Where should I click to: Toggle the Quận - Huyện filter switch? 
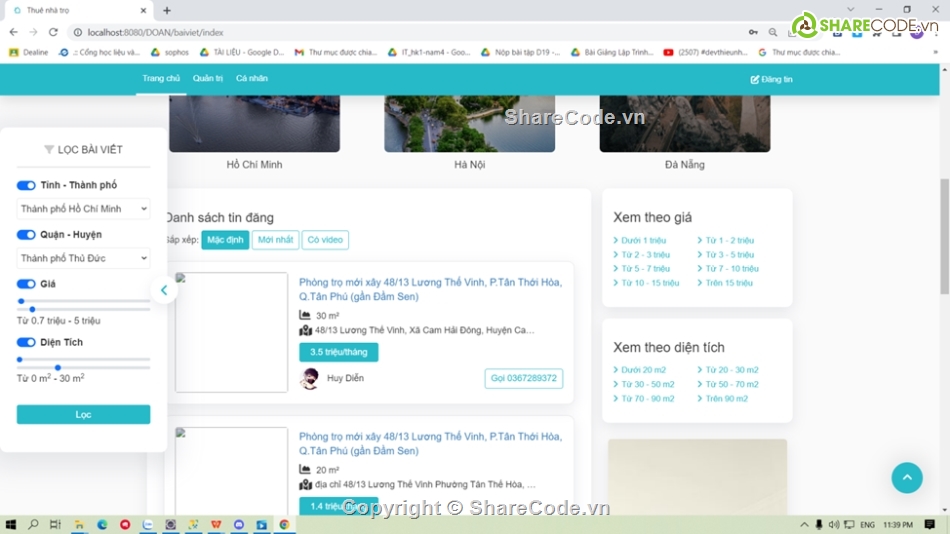click(x=26, y=235)
